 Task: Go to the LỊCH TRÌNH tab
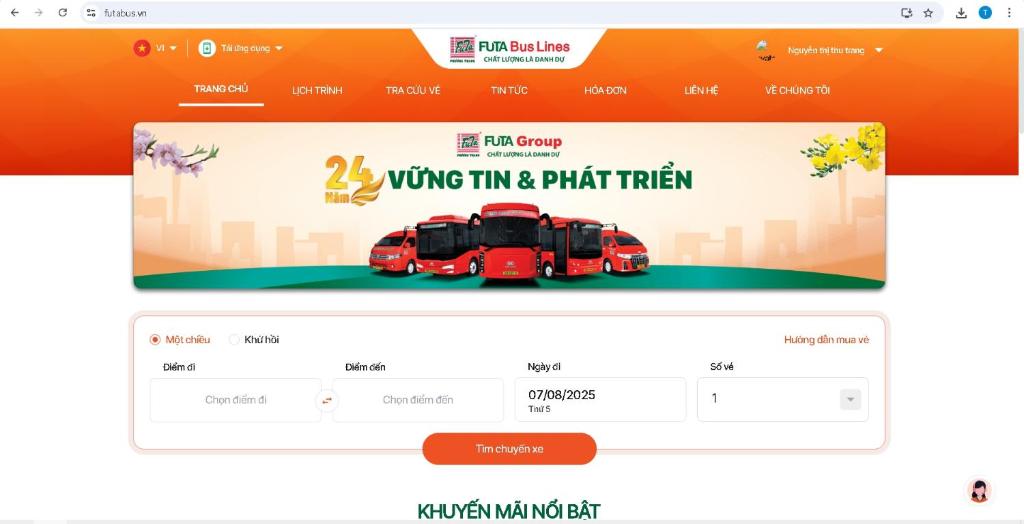[317, 90]
